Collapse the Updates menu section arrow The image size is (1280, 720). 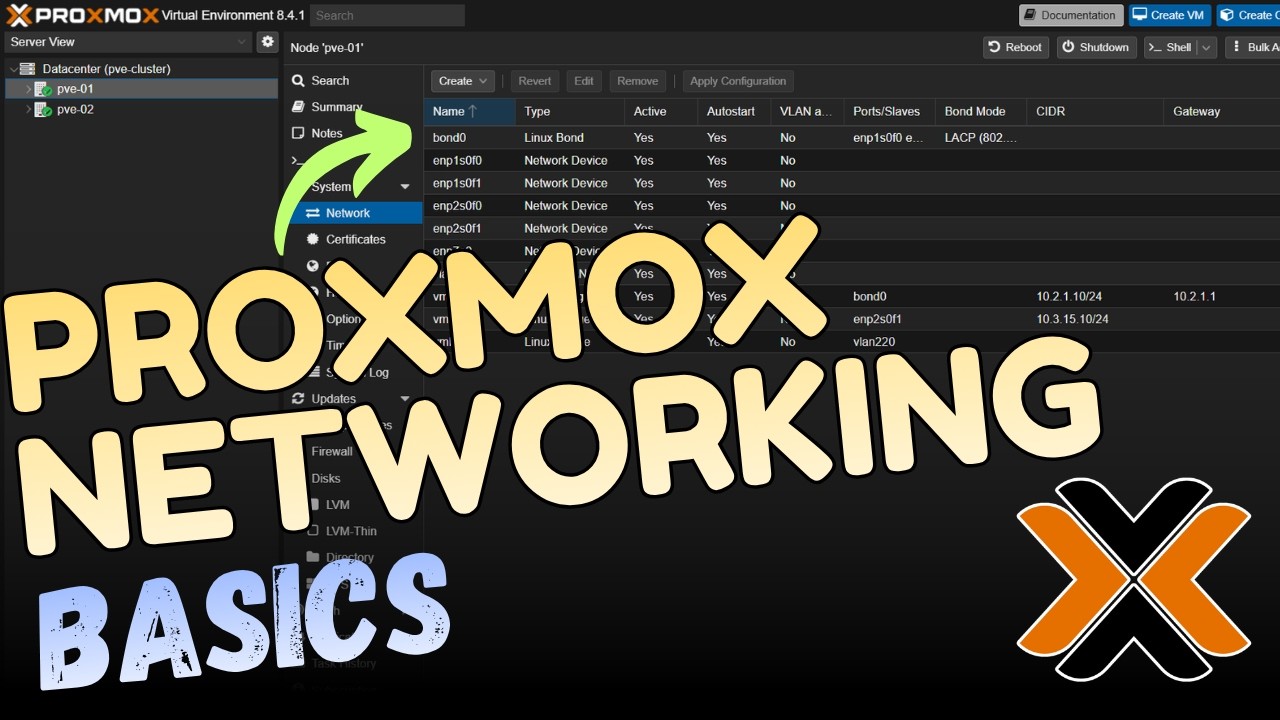coord(405,398)
